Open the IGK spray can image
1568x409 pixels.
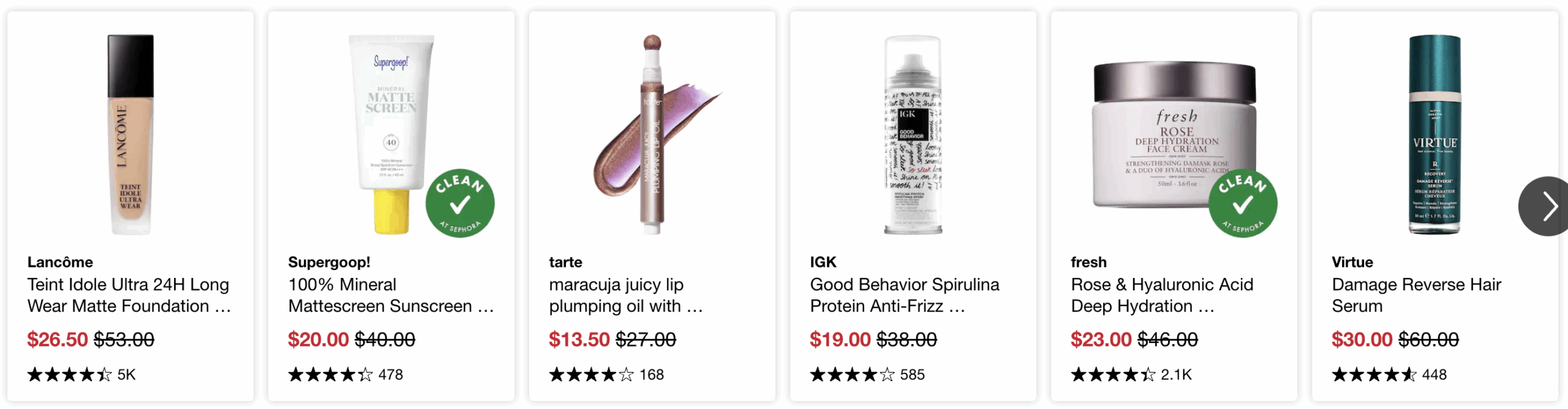coord(913,135)
